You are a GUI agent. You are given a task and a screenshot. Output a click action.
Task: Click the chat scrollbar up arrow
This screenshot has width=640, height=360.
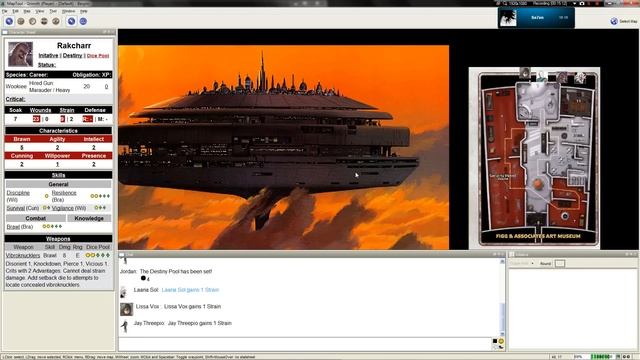(x=502, y=262)
